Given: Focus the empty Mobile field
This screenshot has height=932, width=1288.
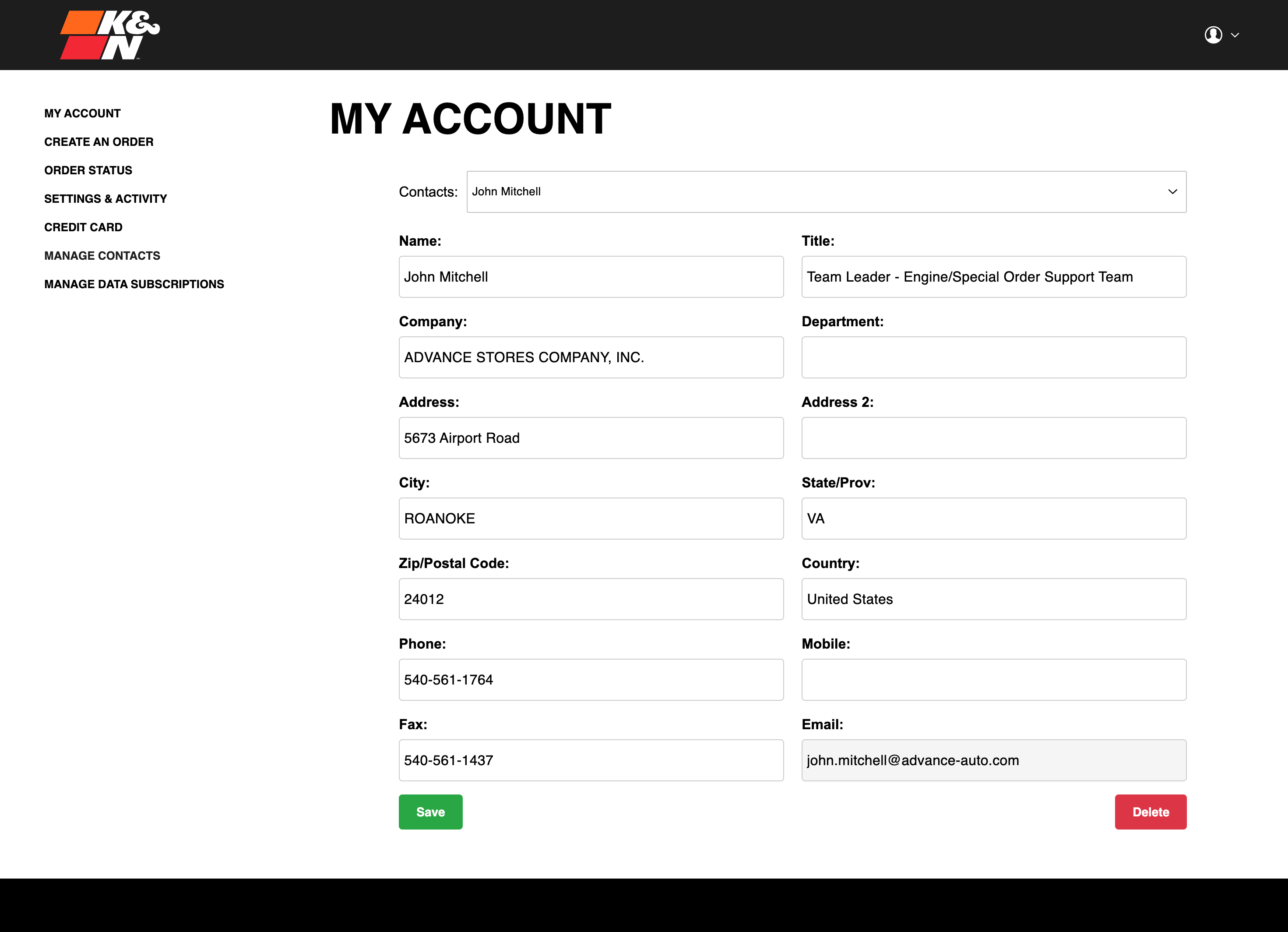Looking at the screenshot, I should [x=994, y=680].
